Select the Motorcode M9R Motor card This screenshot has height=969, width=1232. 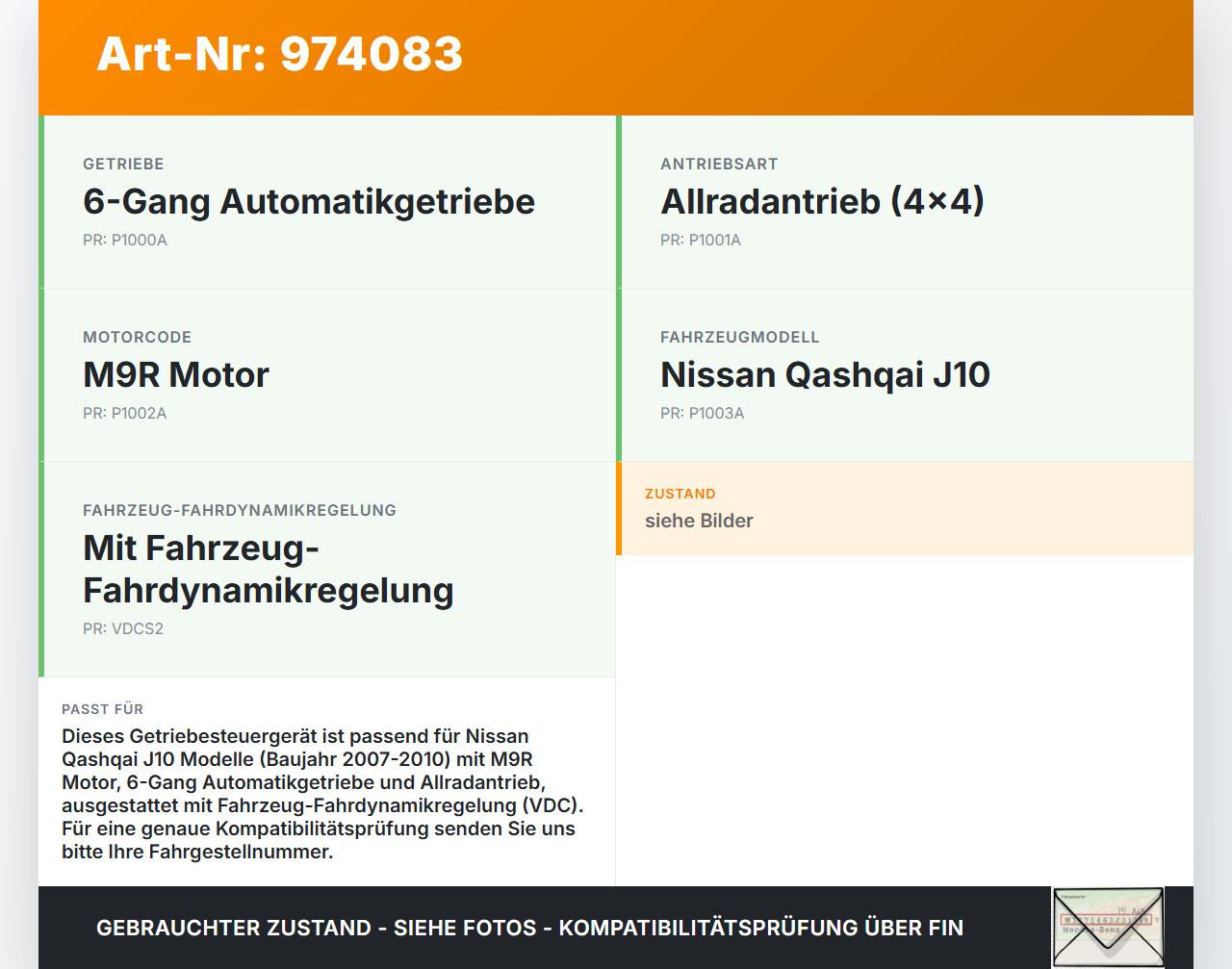(327, 374)
